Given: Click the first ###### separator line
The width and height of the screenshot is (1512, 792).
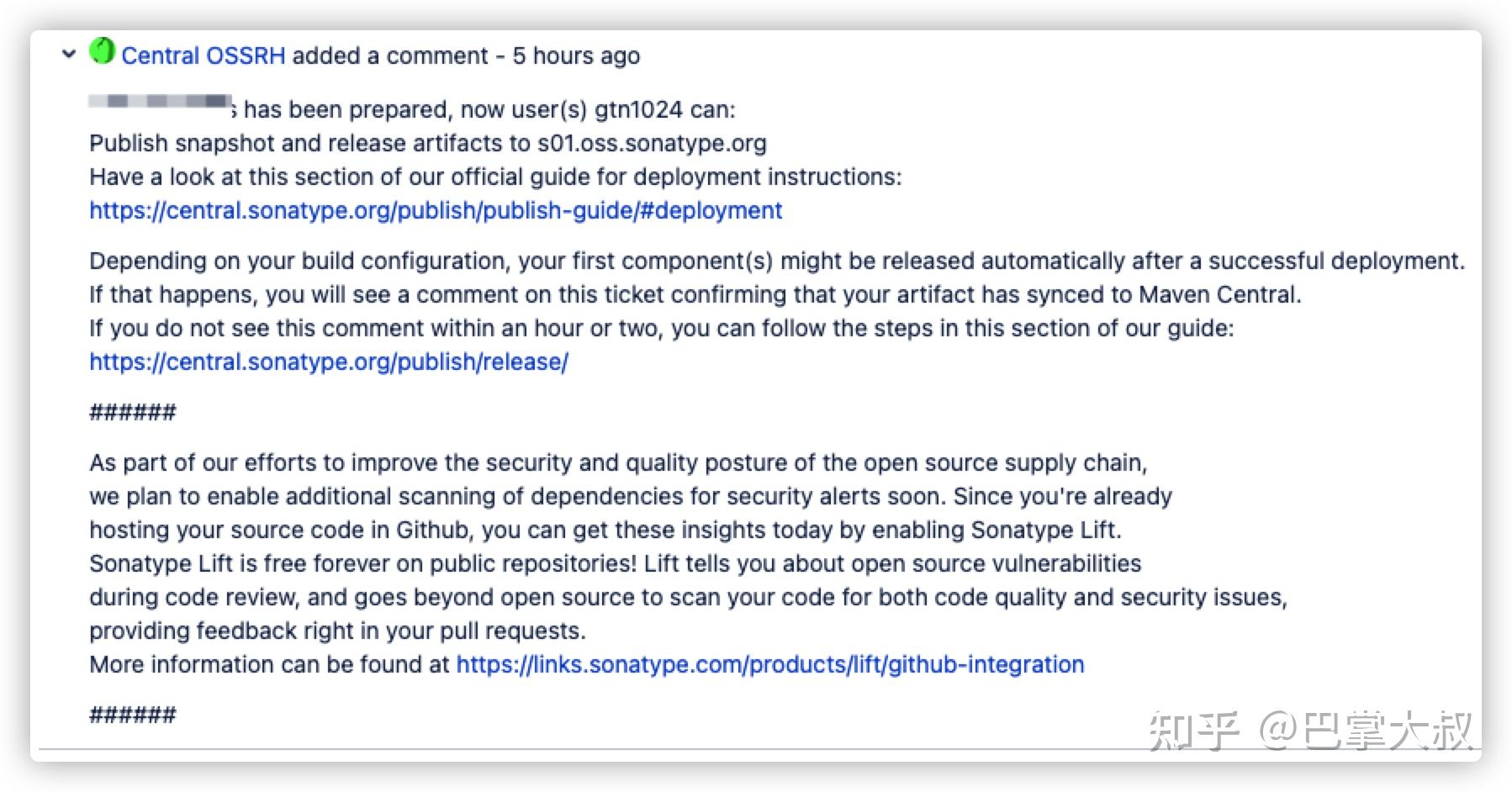Looking at the screenshot, I should (133, 412).
